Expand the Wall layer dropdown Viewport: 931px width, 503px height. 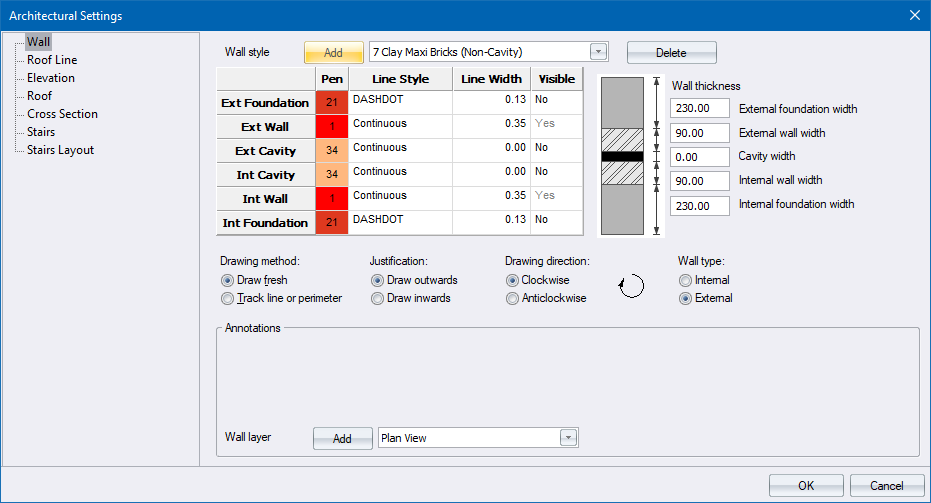point(568,438)
